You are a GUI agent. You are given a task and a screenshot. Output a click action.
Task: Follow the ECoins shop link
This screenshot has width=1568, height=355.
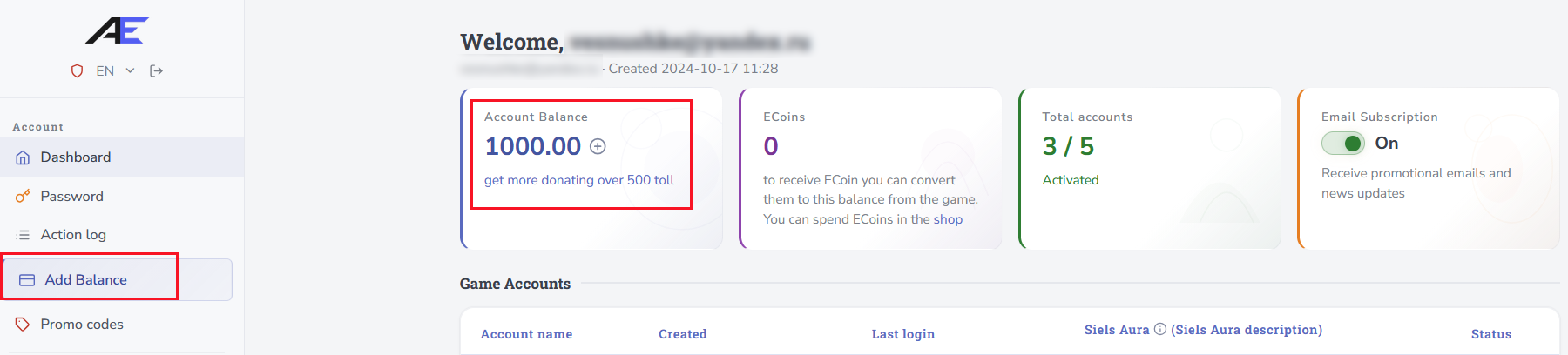pyautogui.click(x=948, y=219)
